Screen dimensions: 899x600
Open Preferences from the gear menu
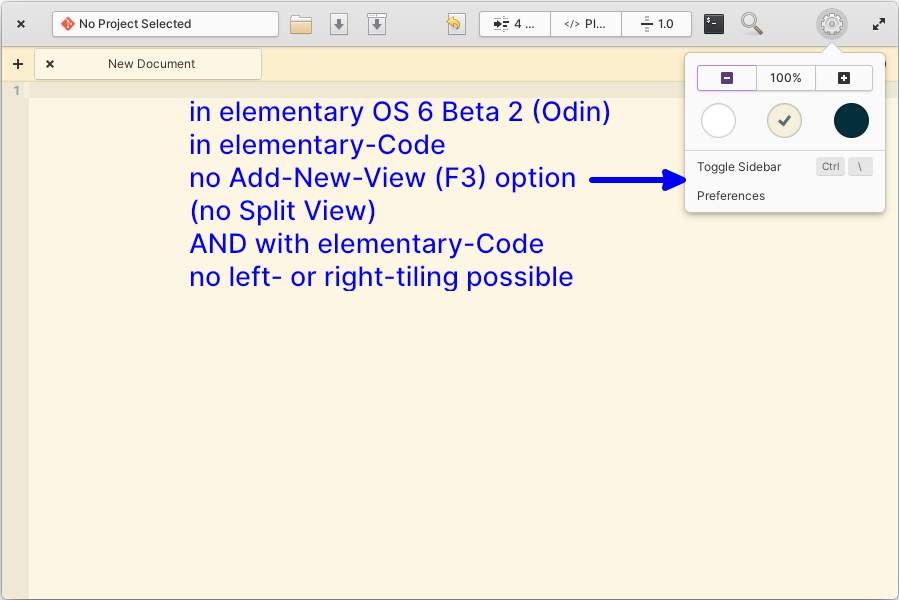pos(731,196)
